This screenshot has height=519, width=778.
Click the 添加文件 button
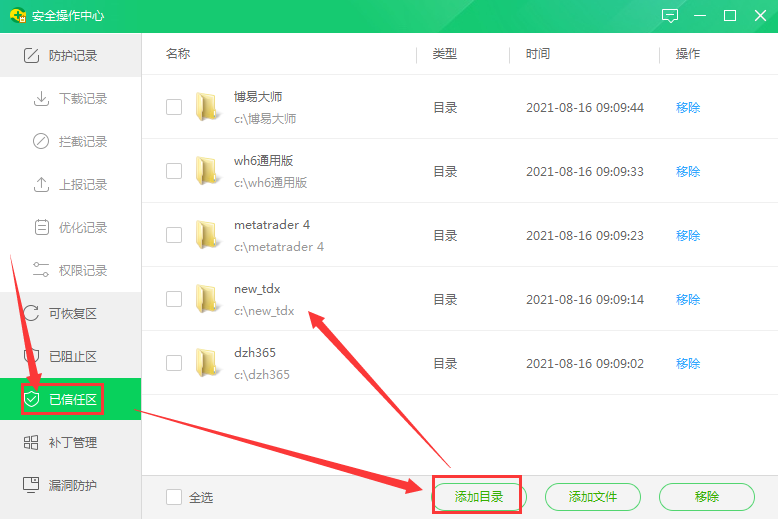593,497
